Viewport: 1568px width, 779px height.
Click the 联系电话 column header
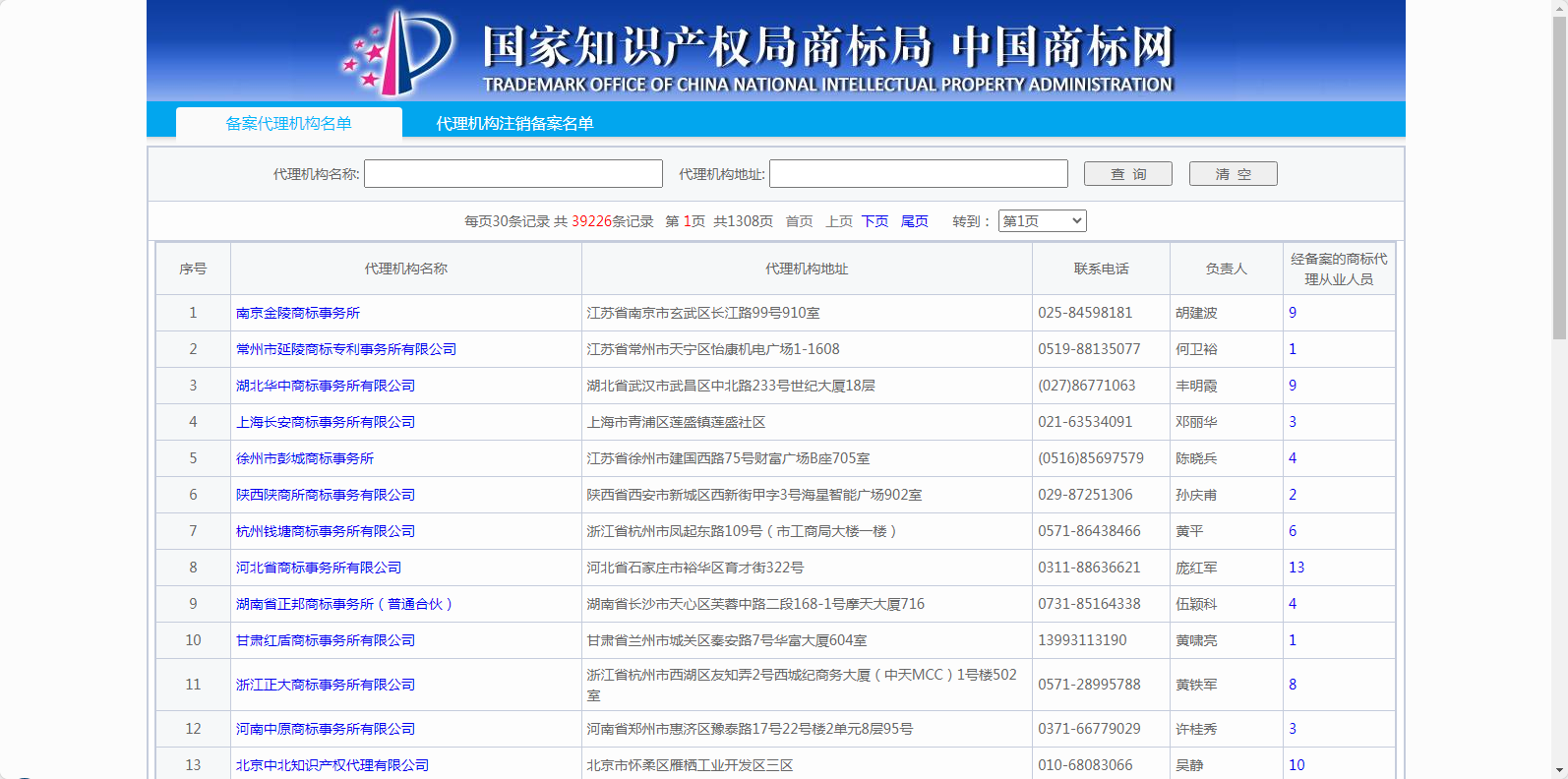pos(1102,269)
